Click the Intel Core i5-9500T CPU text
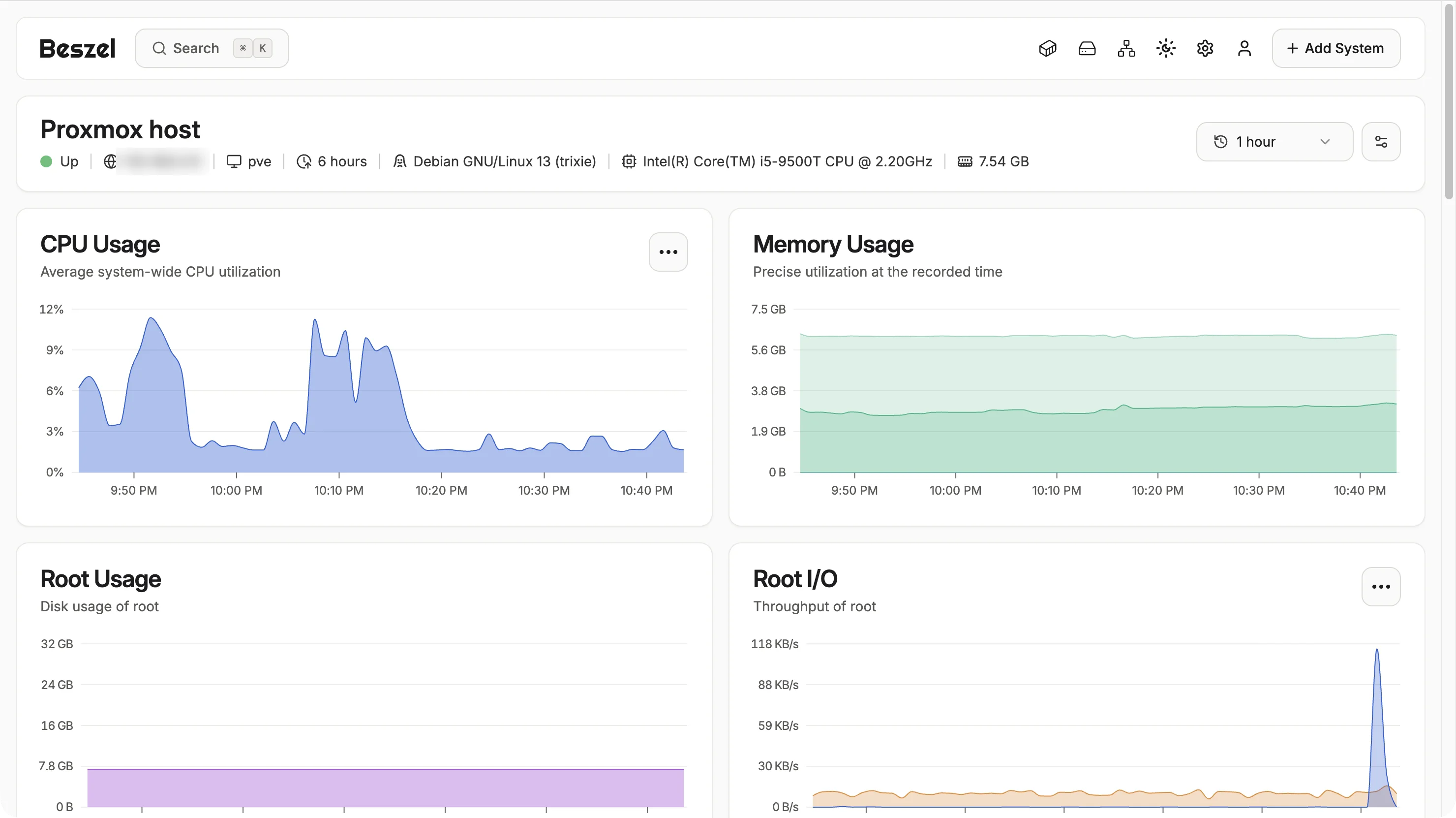This screenshot has width=1456, height=818. tap(788, 162)
